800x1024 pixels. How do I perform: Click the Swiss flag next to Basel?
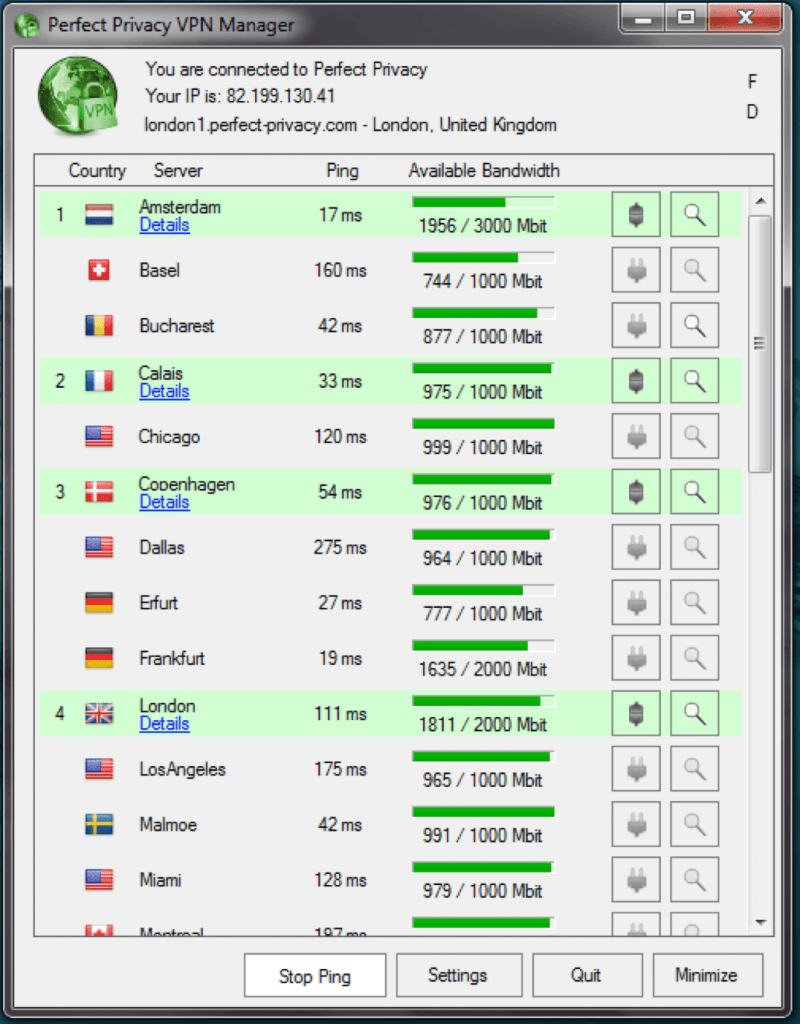pyautogui.click(x=99, y=270)
